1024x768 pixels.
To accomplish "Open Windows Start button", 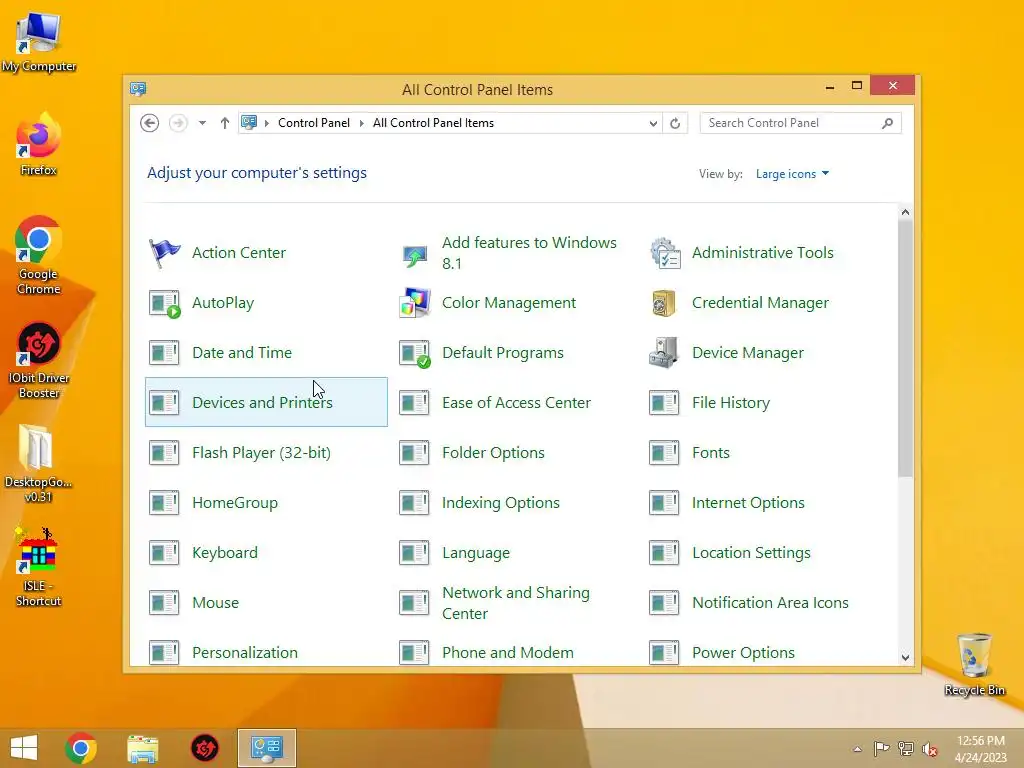I will (x=24, y=748).
